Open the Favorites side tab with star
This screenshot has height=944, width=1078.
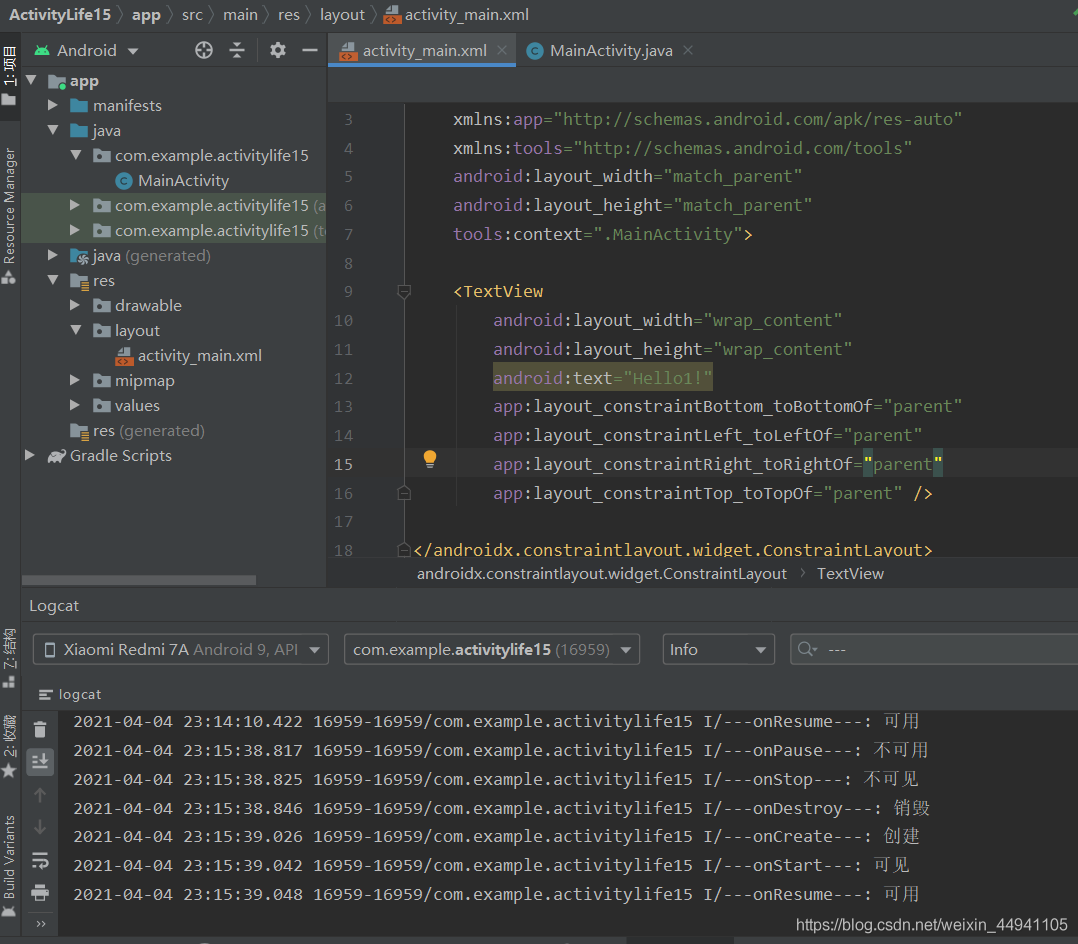coord(9,745)
